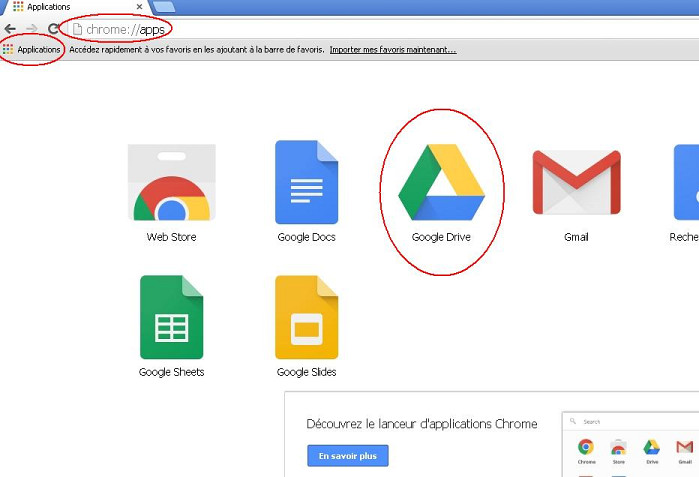The image size is (699, 477).
Task: Click the Gmail icon in the launcher preview
Action: pyautogui.click(x=685, y=447)
